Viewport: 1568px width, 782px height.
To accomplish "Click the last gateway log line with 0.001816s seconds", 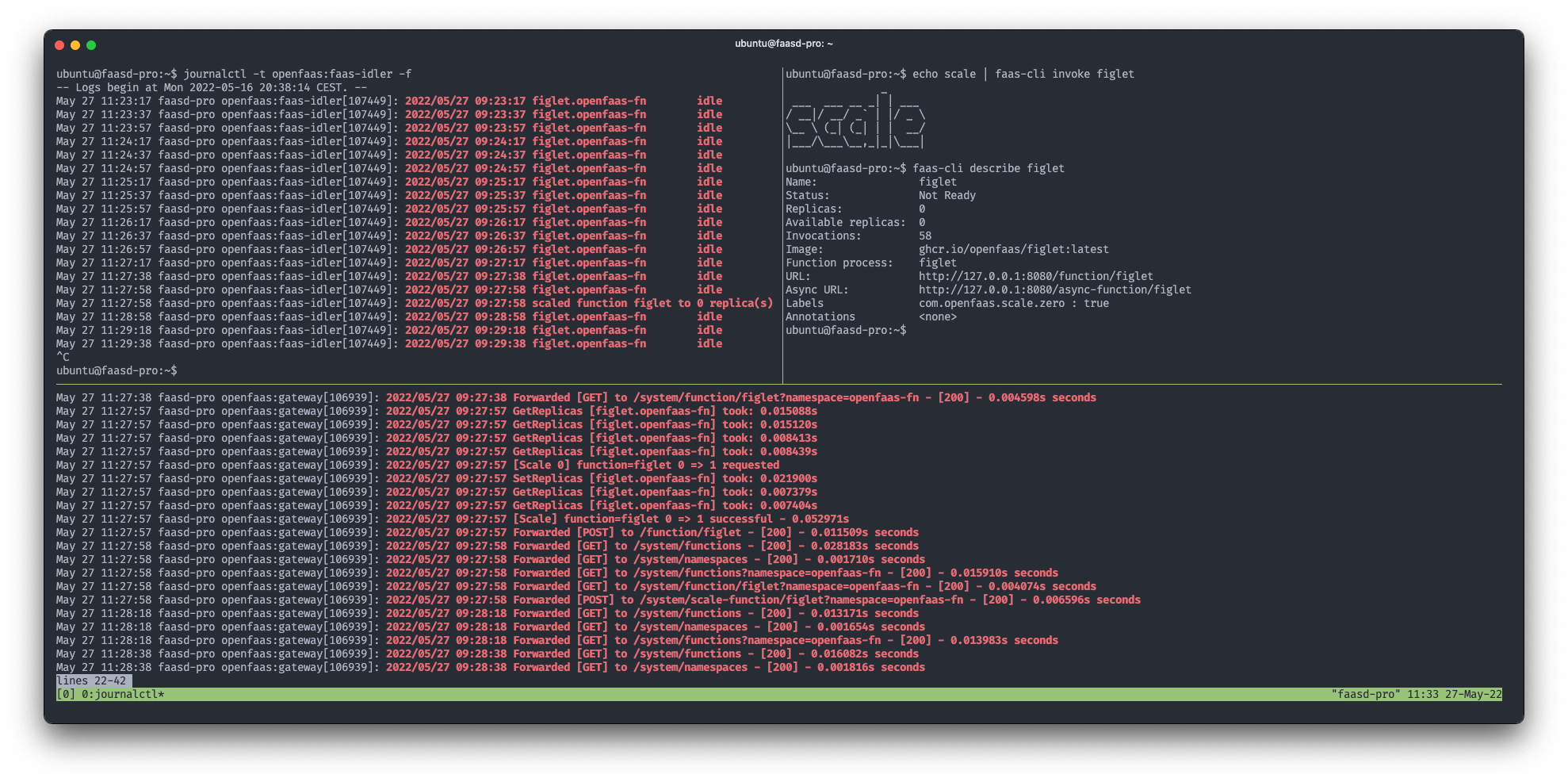I will click(491, 667).
